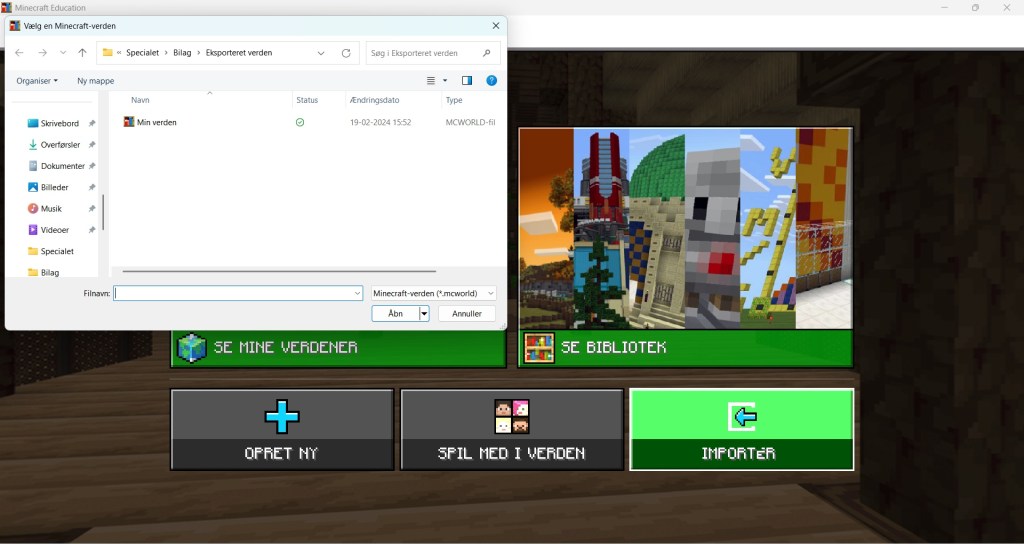Image resolution: width=1024 pixels, height=544 pixels.
Task: Refresh the Eksporteret verden folder
Action: tap(346, 53)
